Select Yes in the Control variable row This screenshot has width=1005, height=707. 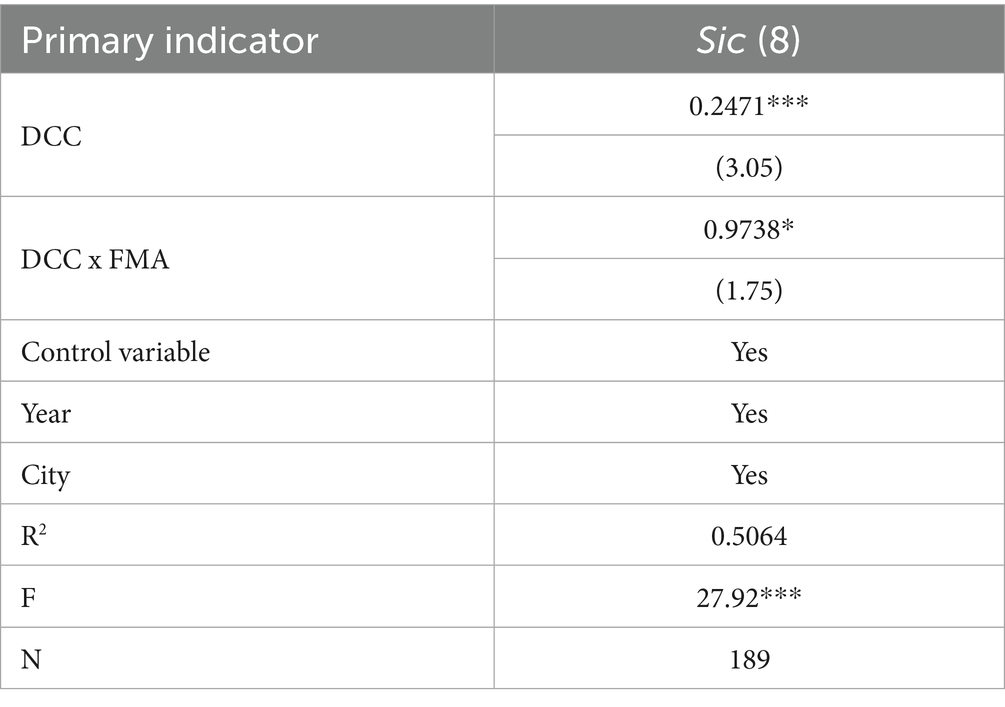tap(748, 352)
